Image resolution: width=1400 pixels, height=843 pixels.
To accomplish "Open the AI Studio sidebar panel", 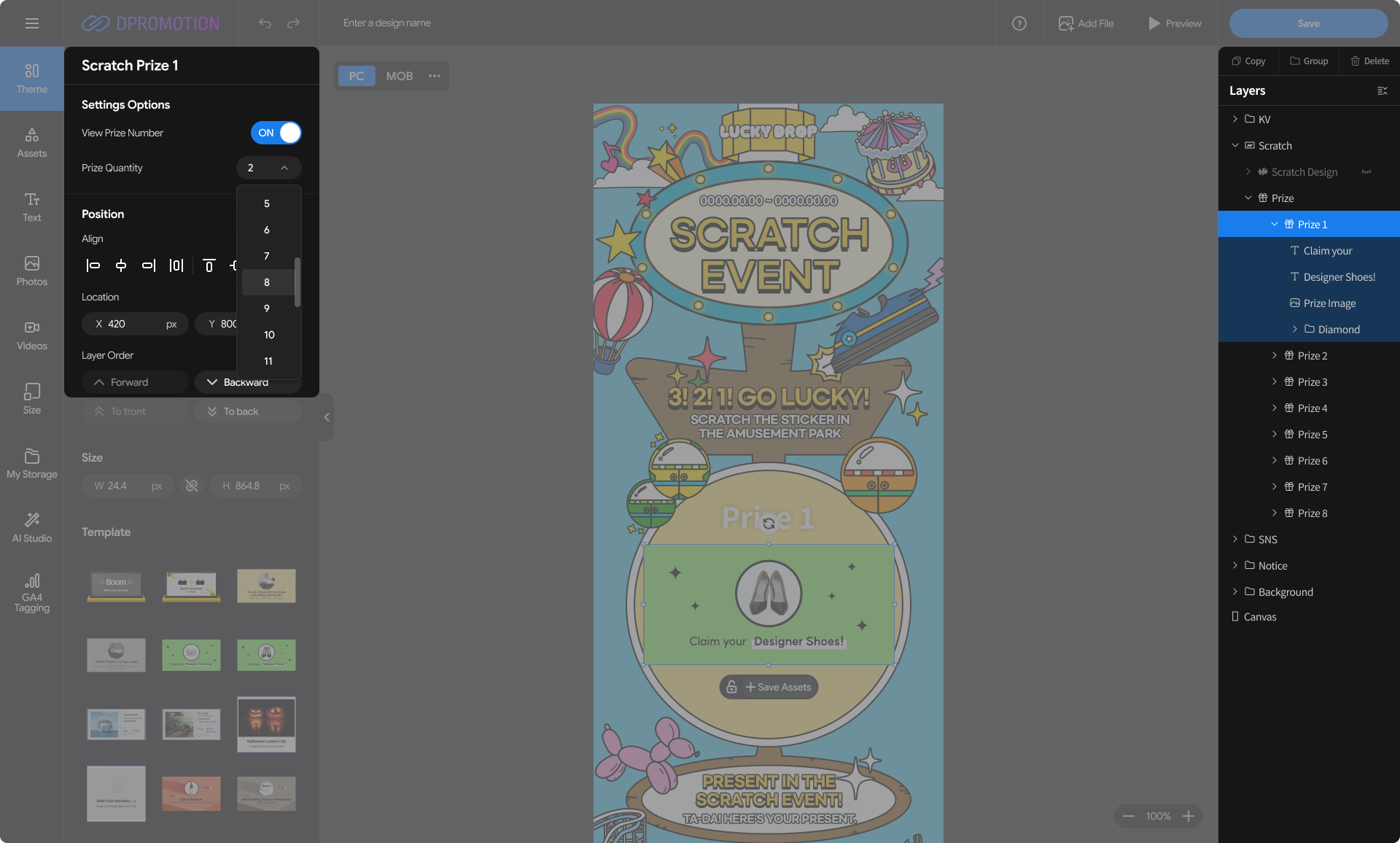I will (31, 527).
